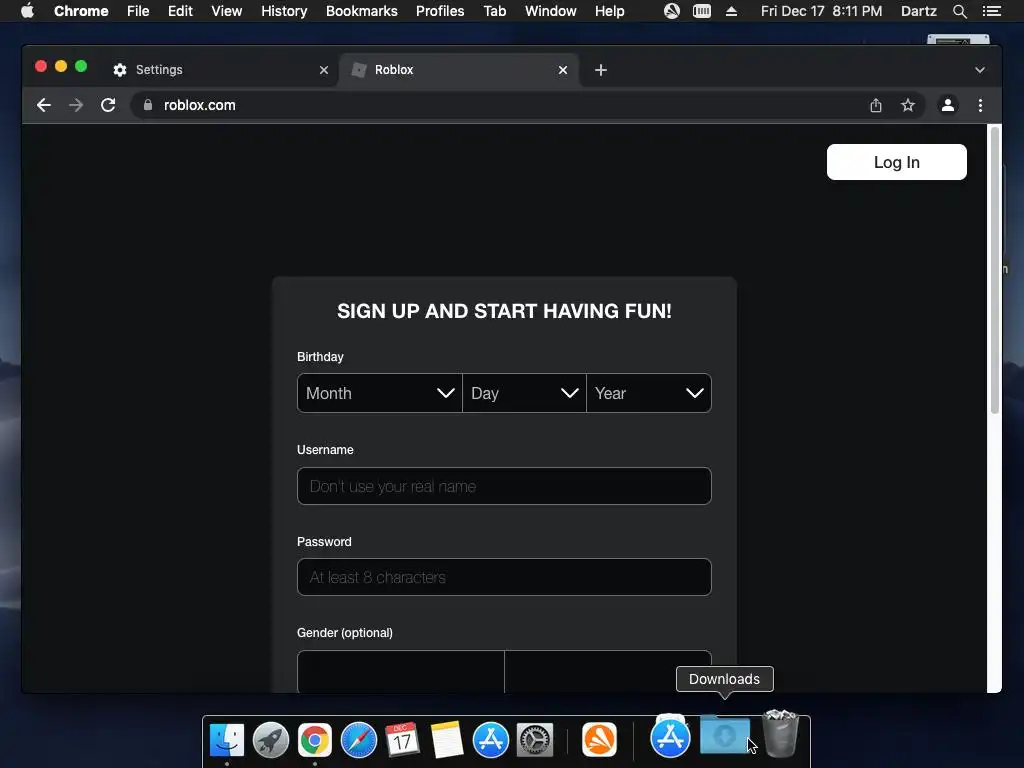
Task: Bookmark this tab with star icon
Action: 908,105
